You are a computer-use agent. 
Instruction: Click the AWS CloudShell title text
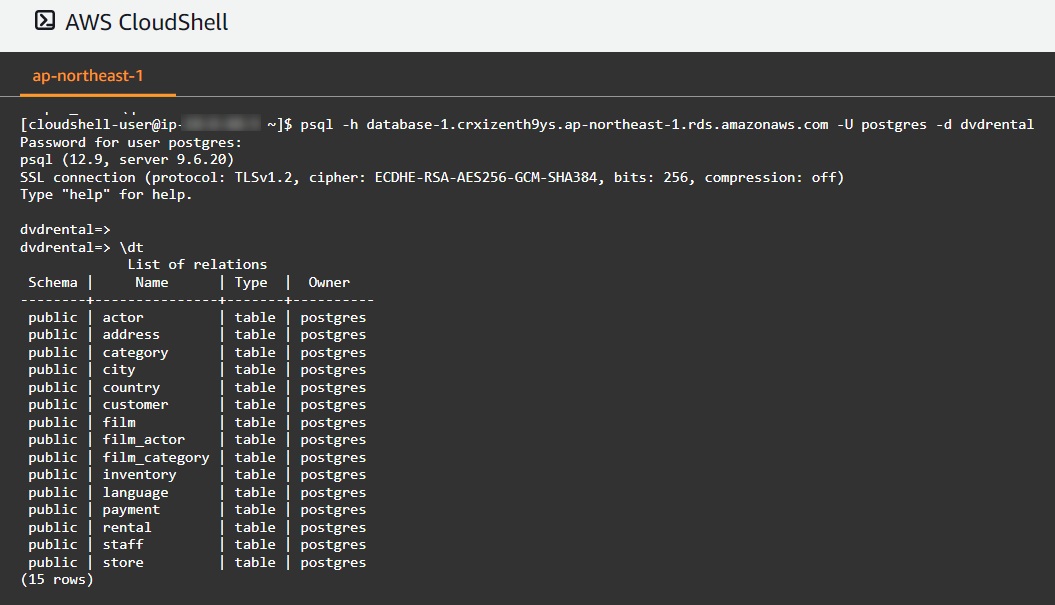point(147,22)
